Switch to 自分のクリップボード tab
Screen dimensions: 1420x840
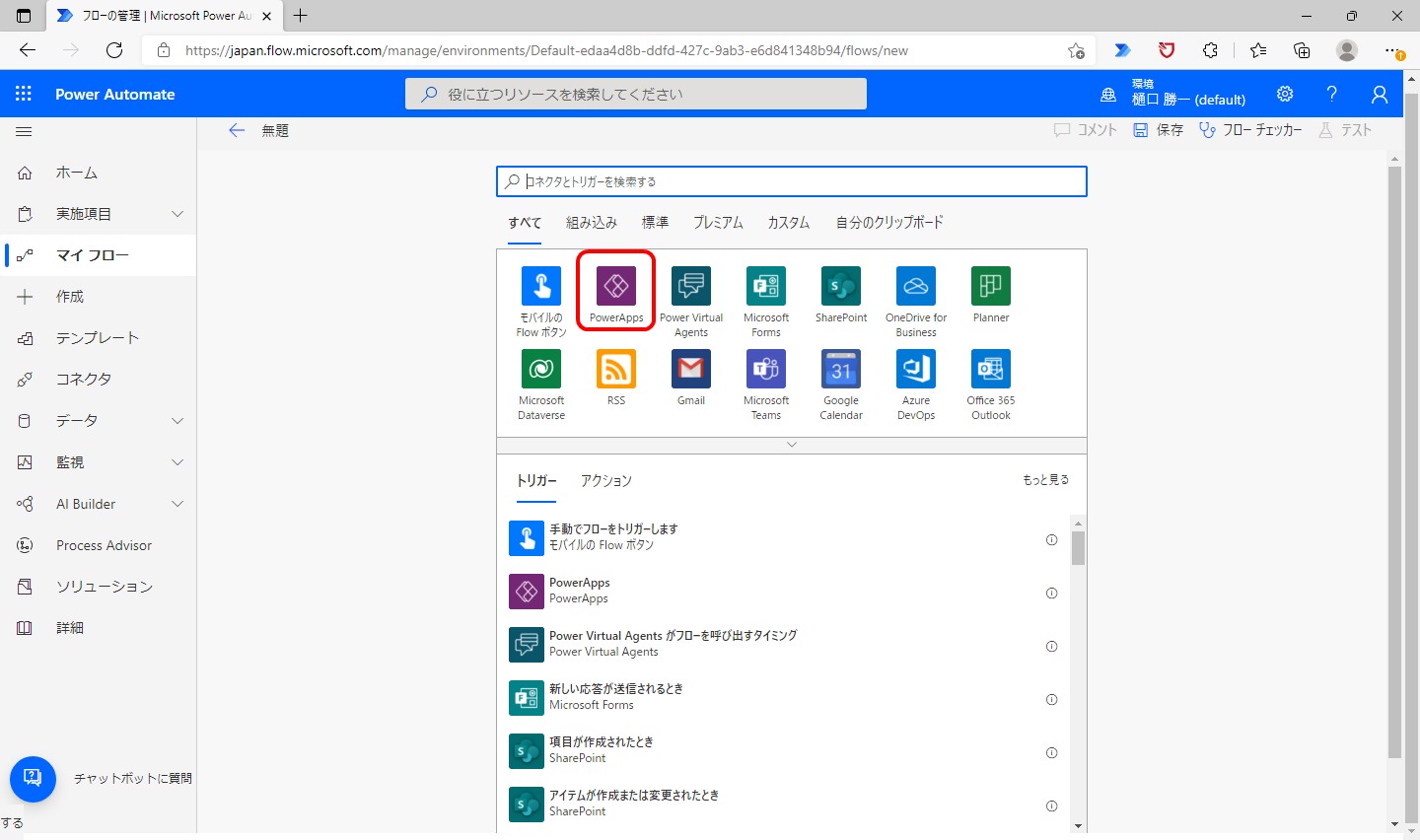coord(889,223)
